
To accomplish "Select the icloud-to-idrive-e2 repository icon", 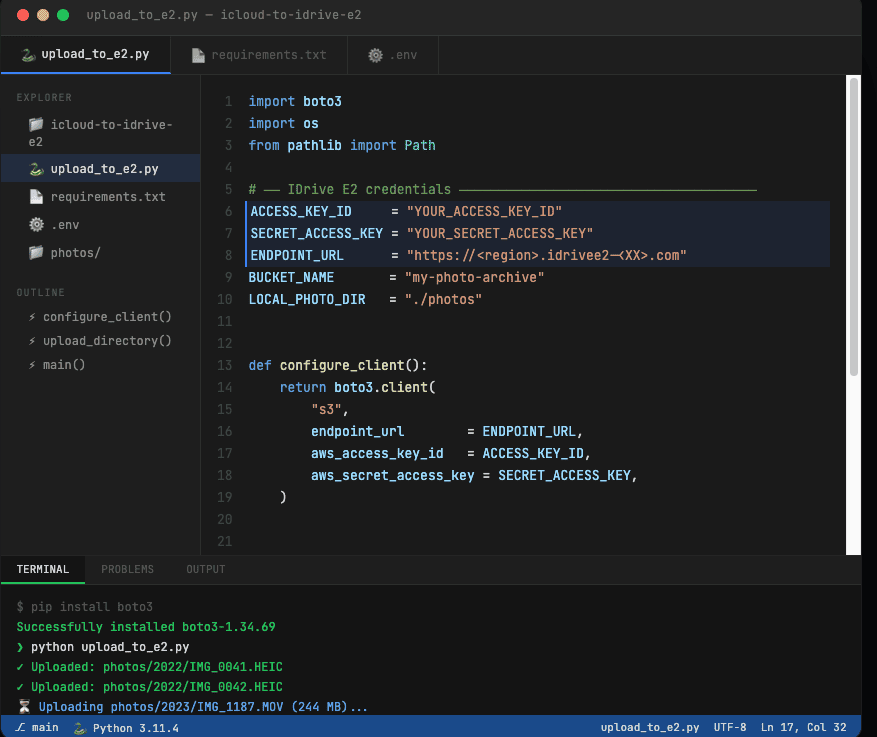I will pyautogui.click(x=35, y=124).
